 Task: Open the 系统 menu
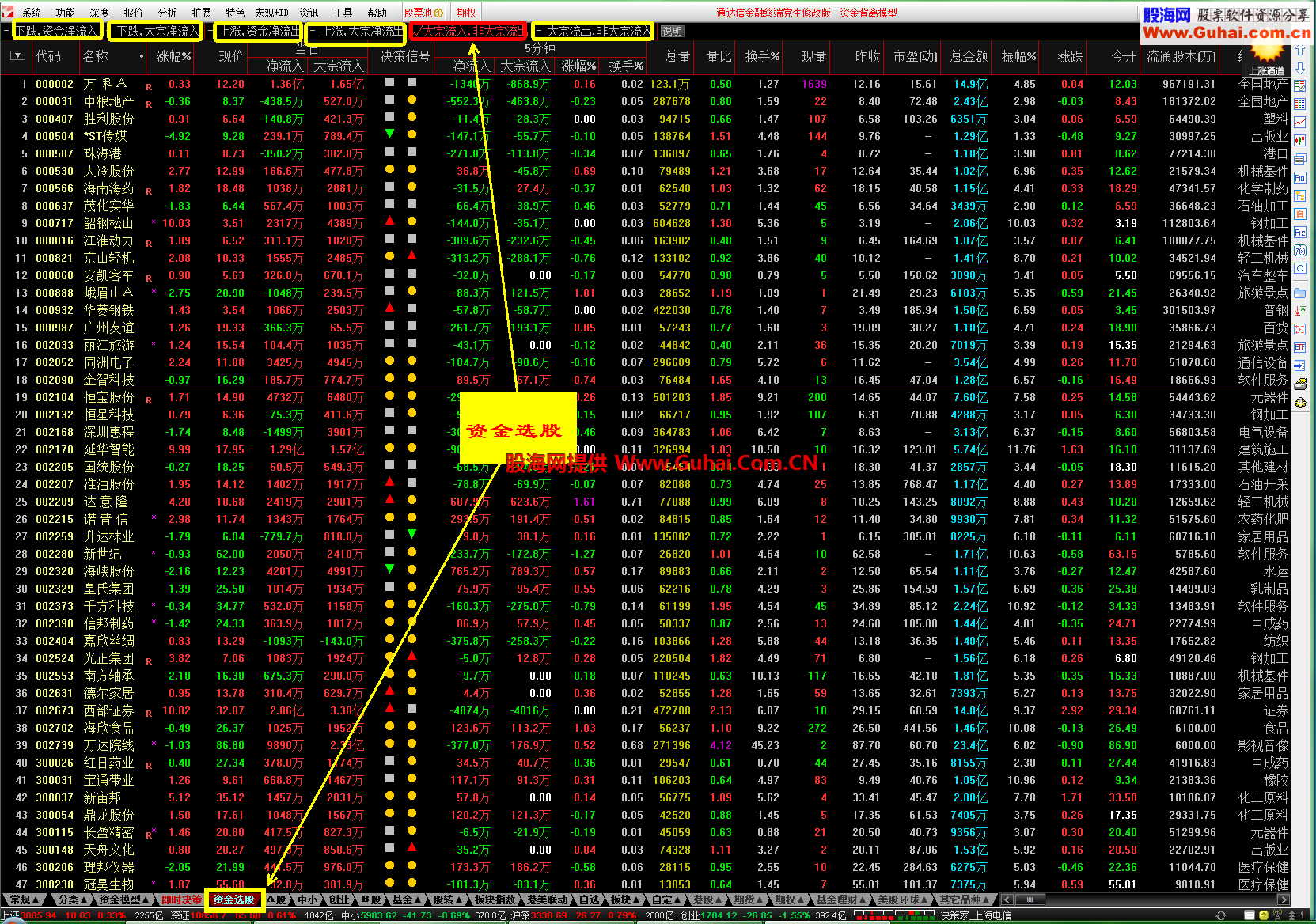(32, 13)
